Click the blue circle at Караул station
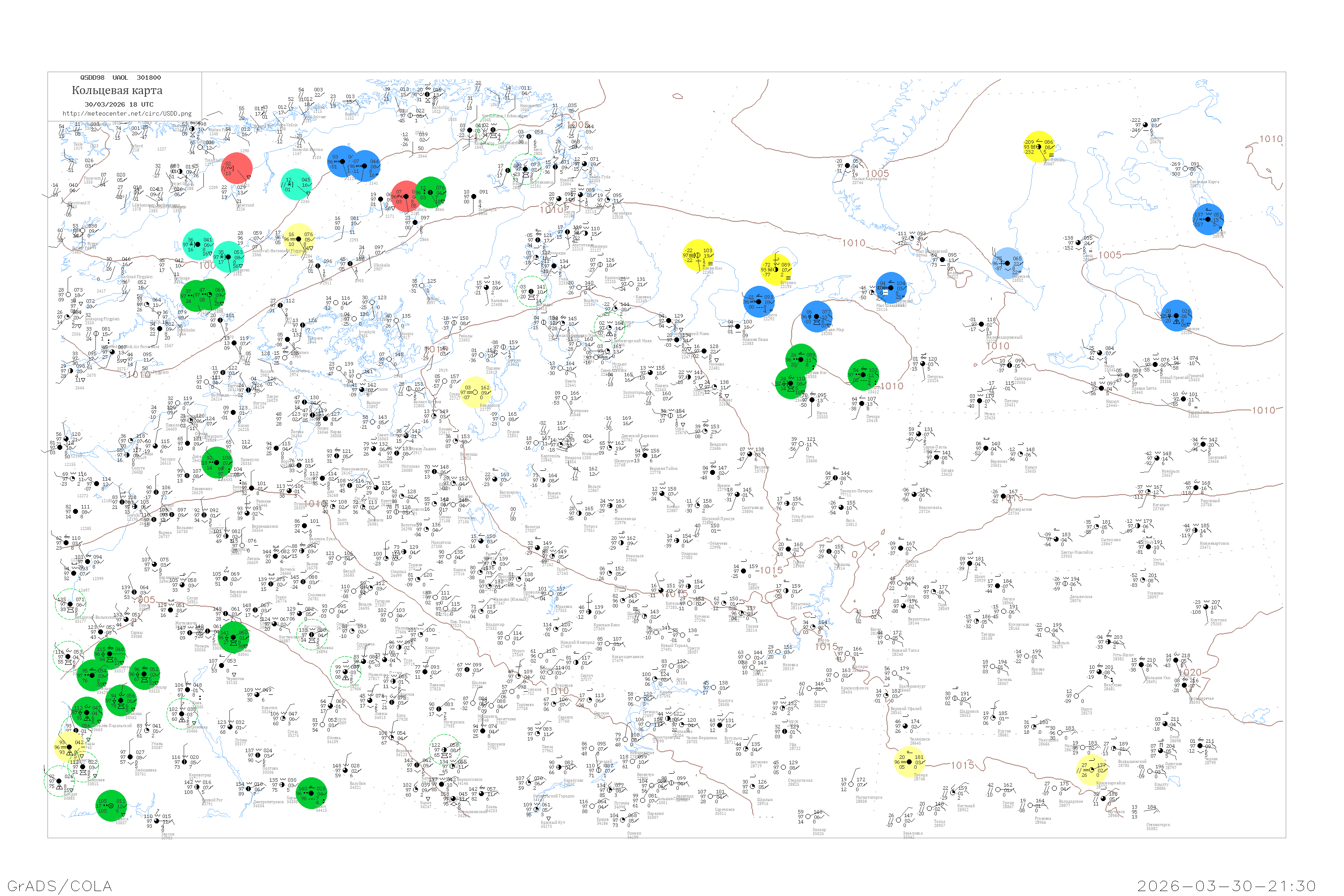Image resolution: width=1344 pixels, height=896 pixels. [x=1207, y=219]
